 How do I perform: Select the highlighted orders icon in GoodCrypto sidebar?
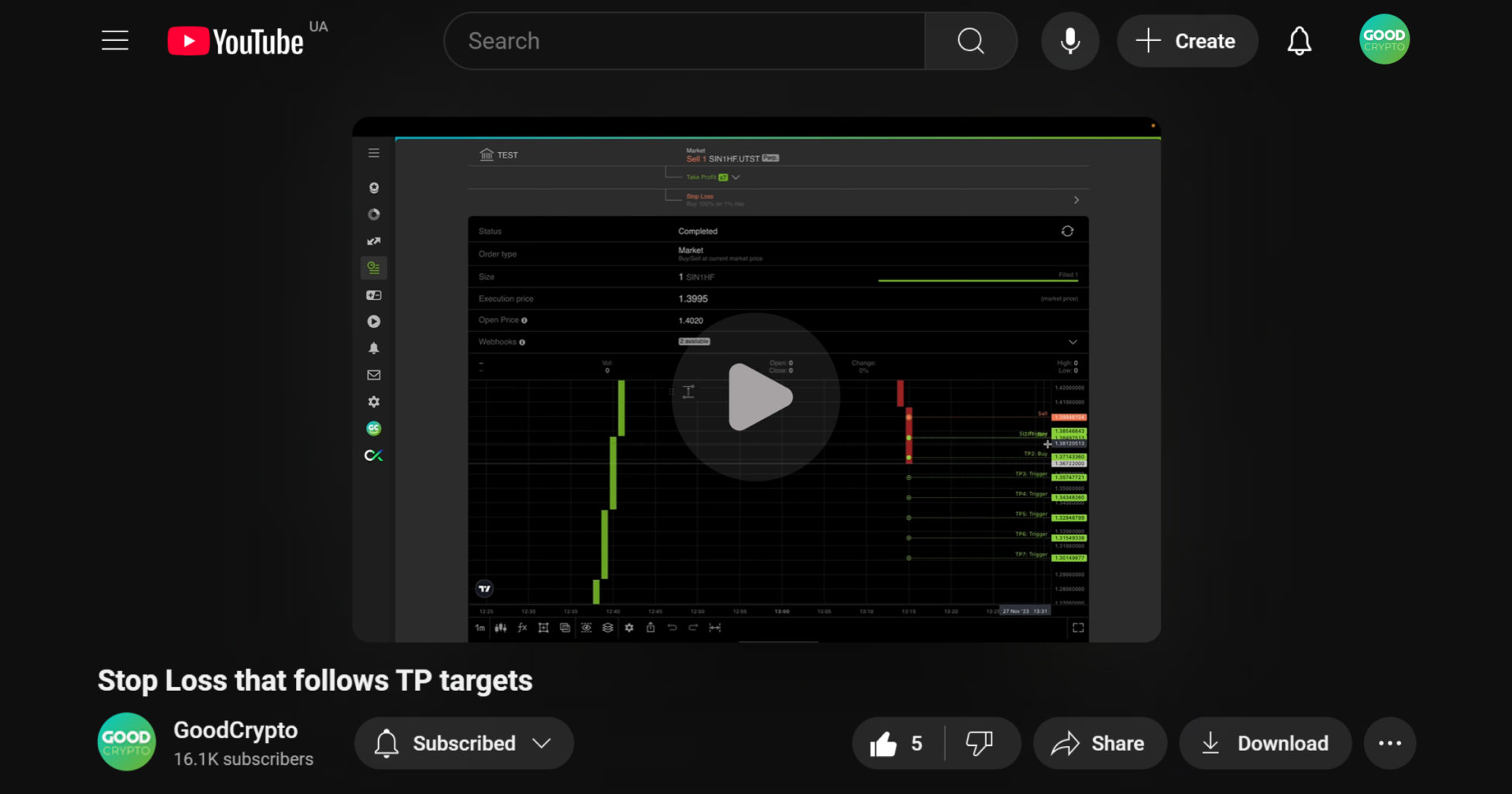(x=374, y=268)
